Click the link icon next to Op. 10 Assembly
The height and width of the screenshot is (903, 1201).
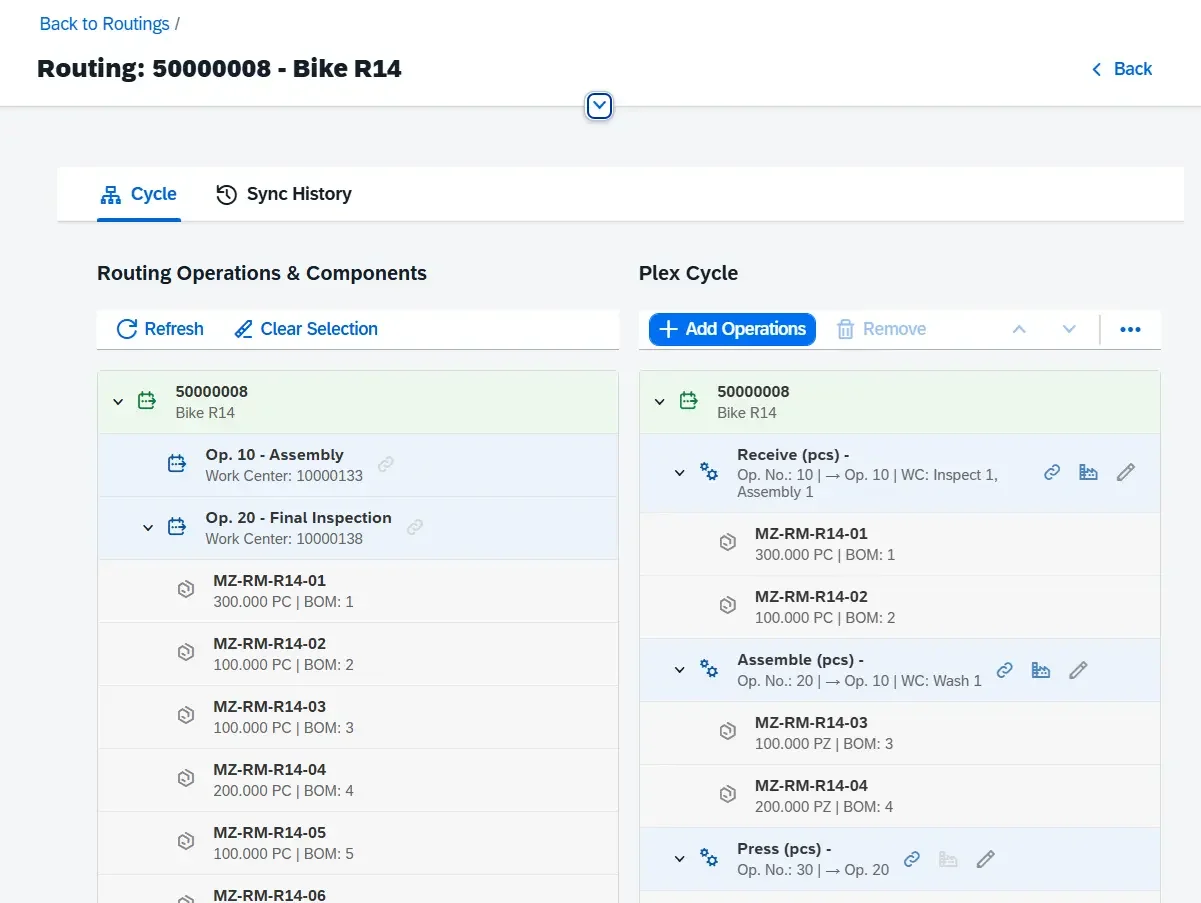click(386, 464)
